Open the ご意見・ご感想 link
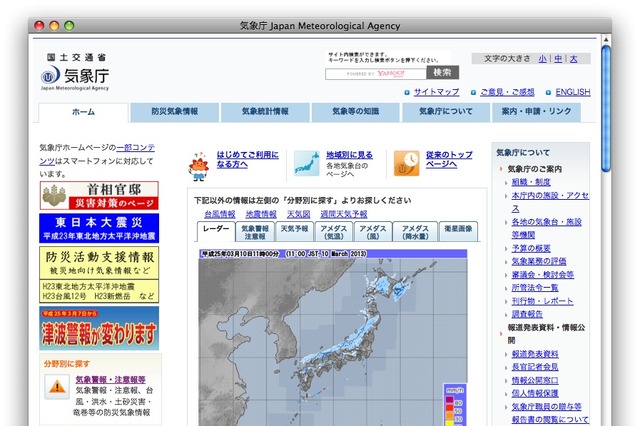 click(x=507, y=92)
